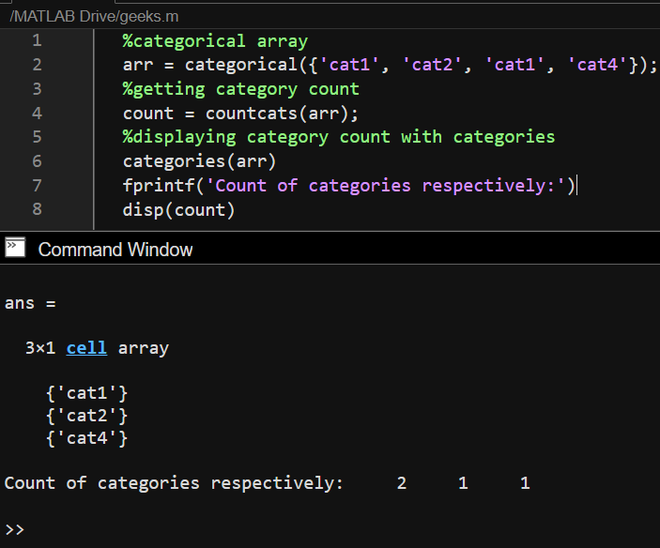Click the fprintf statement on line 7
This screenshot has width=660, height=548.
(x=348, y=185)
